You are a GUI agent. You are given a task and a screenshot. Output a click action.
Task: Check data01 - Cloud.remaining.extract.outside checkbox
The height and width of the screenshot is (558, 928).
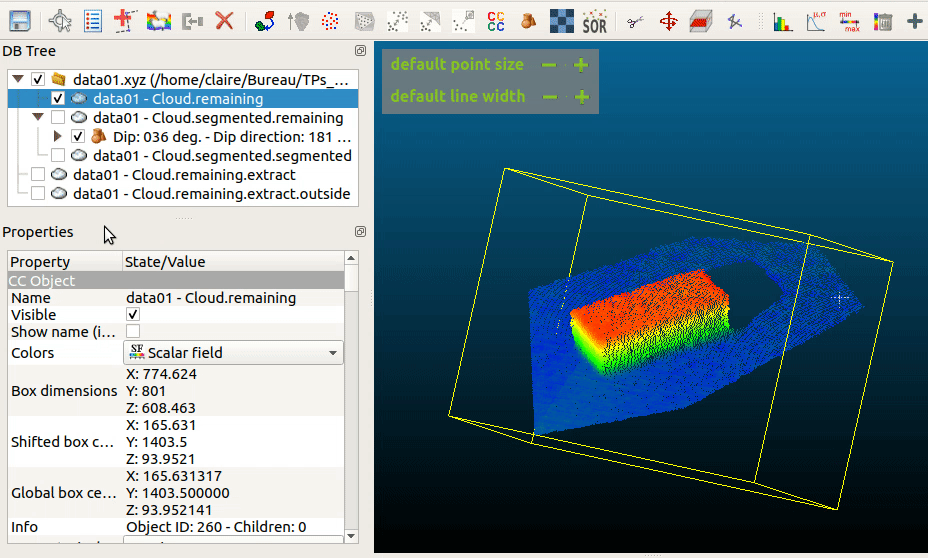point(38,193)
